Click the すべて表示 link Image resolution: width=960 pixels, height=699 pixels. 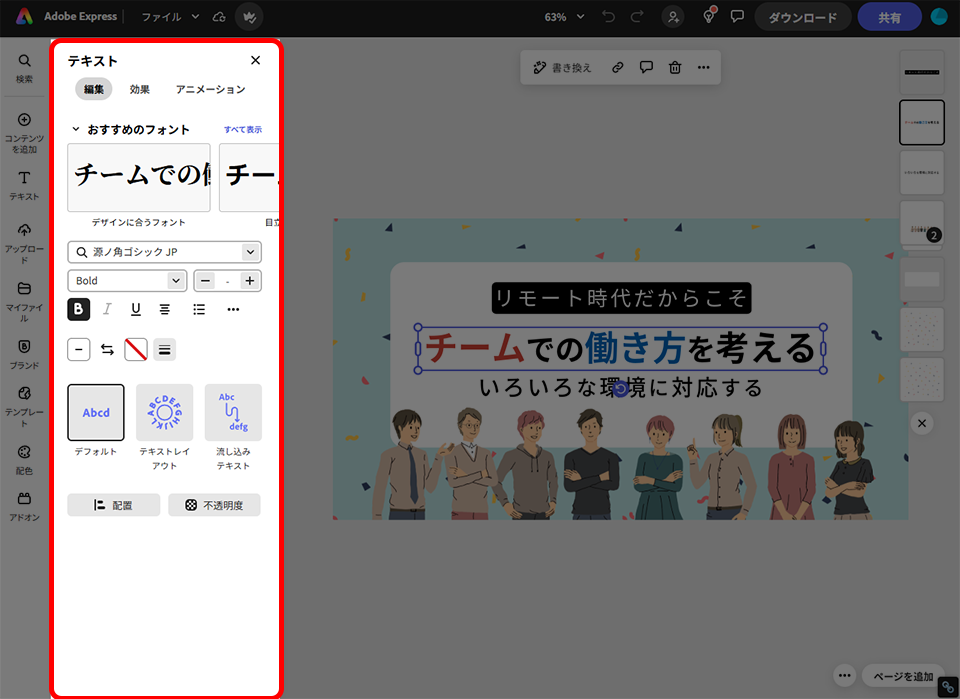[x=243, y=130]
